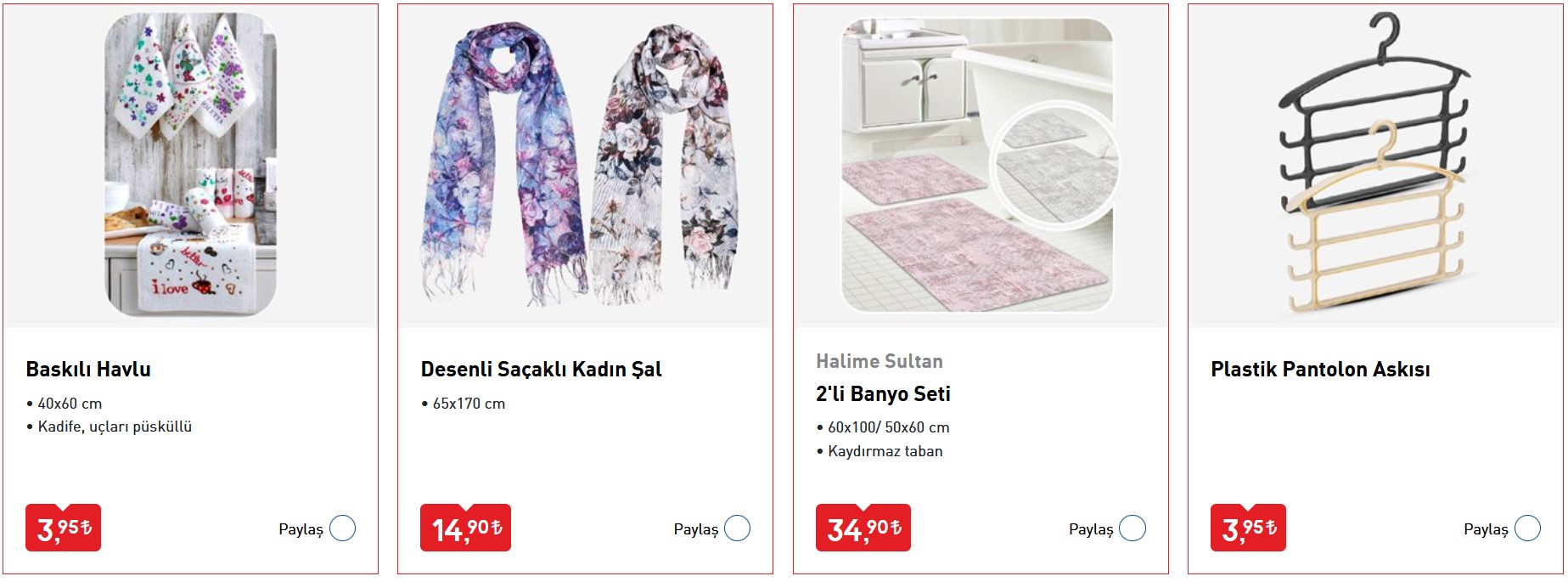Click the 14,90₺ red price badge

[465, 528]
